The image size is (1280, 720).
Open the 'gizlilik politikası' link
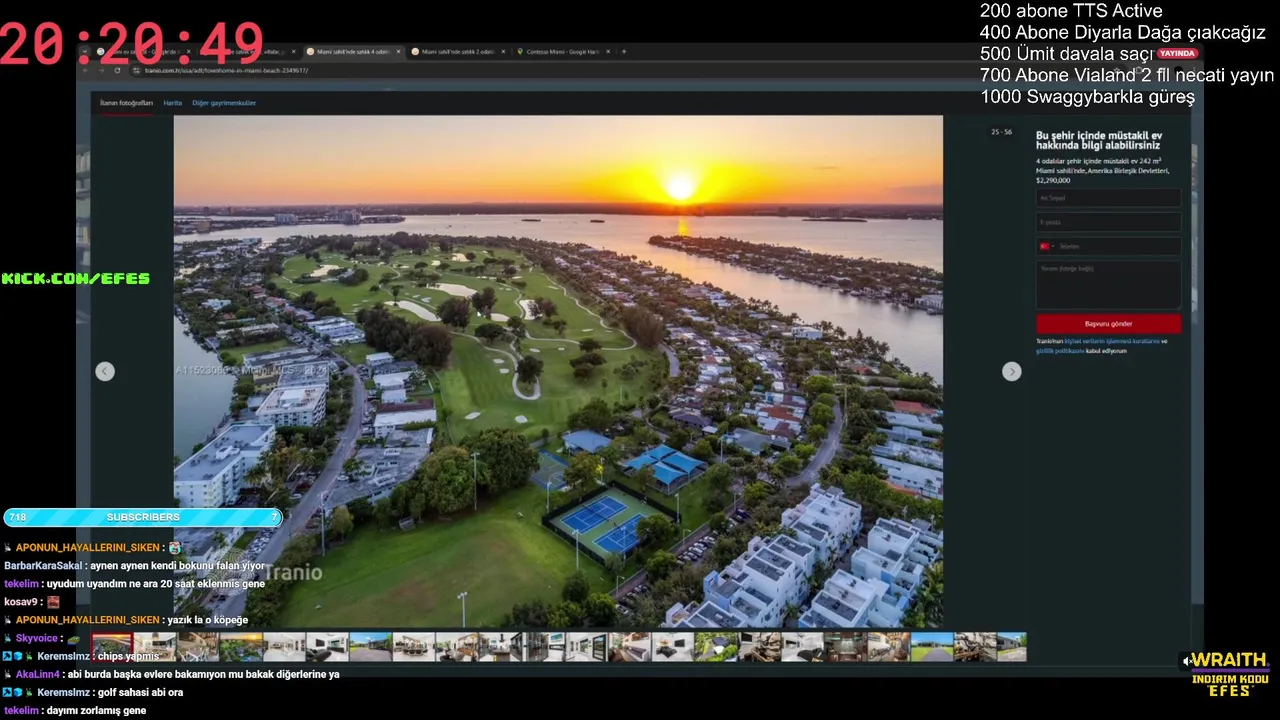(1059, 351)
